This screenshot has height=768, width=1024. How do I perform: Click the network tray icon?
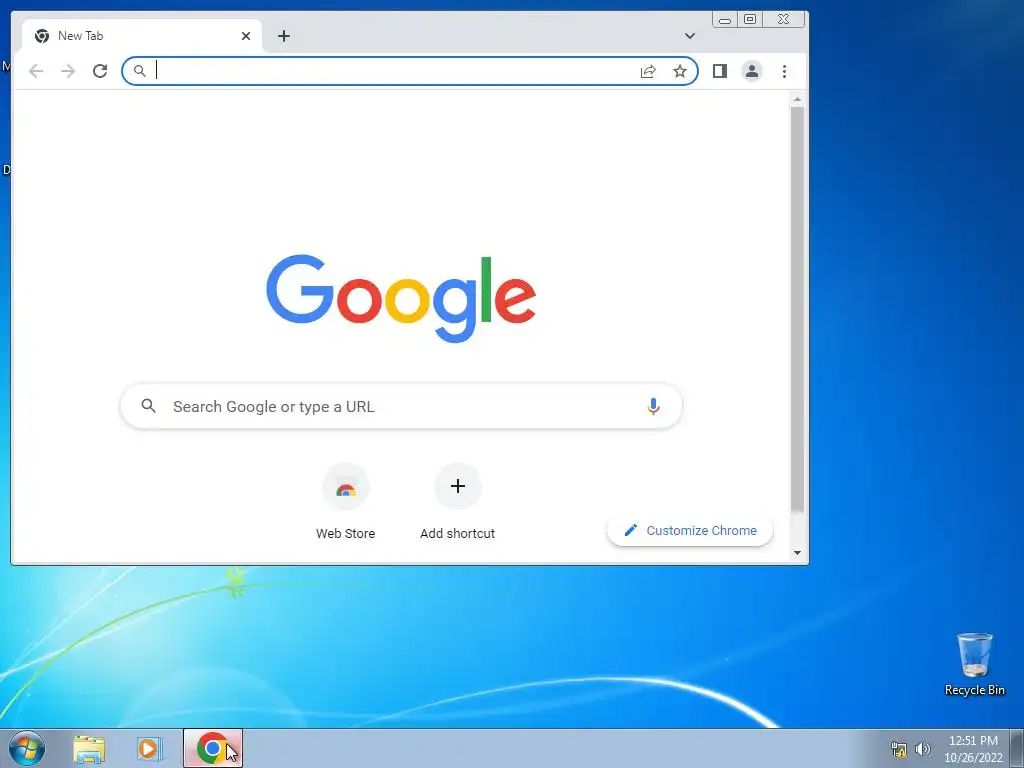pyautogui.click(x=899, y=749)
